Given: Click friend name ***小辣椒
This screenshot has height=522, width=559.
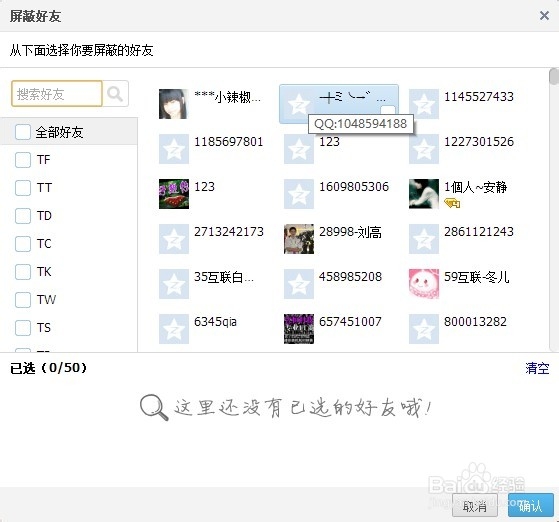Looking at the screenshot, I should pos(227,97).
